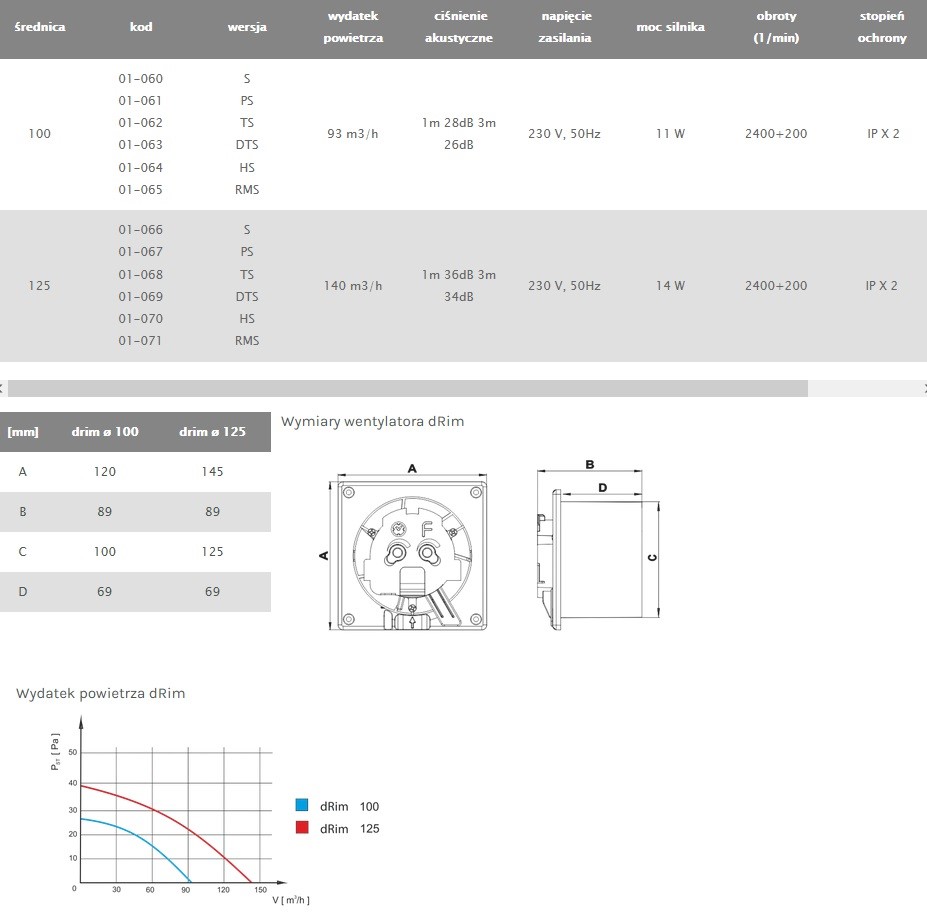Select the 'drim ø 100' dimensions header
This screenshot has width=927, height=913.
(x=105, y=432)
